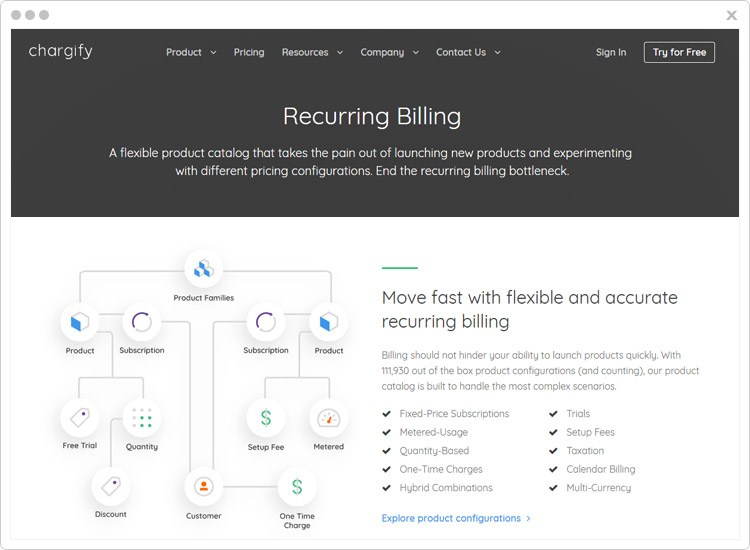Click the Customer person icon
Screen dimensions: 750x550
204,486
